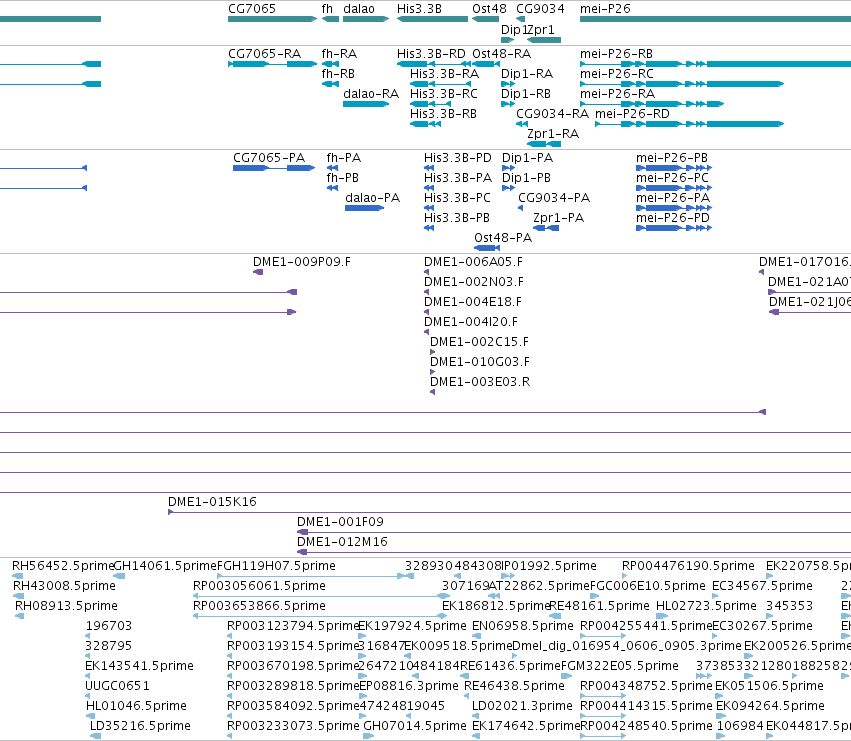Click the RH08913.5prime EST label
Screen dimensions: 851x741
(66, 606)
